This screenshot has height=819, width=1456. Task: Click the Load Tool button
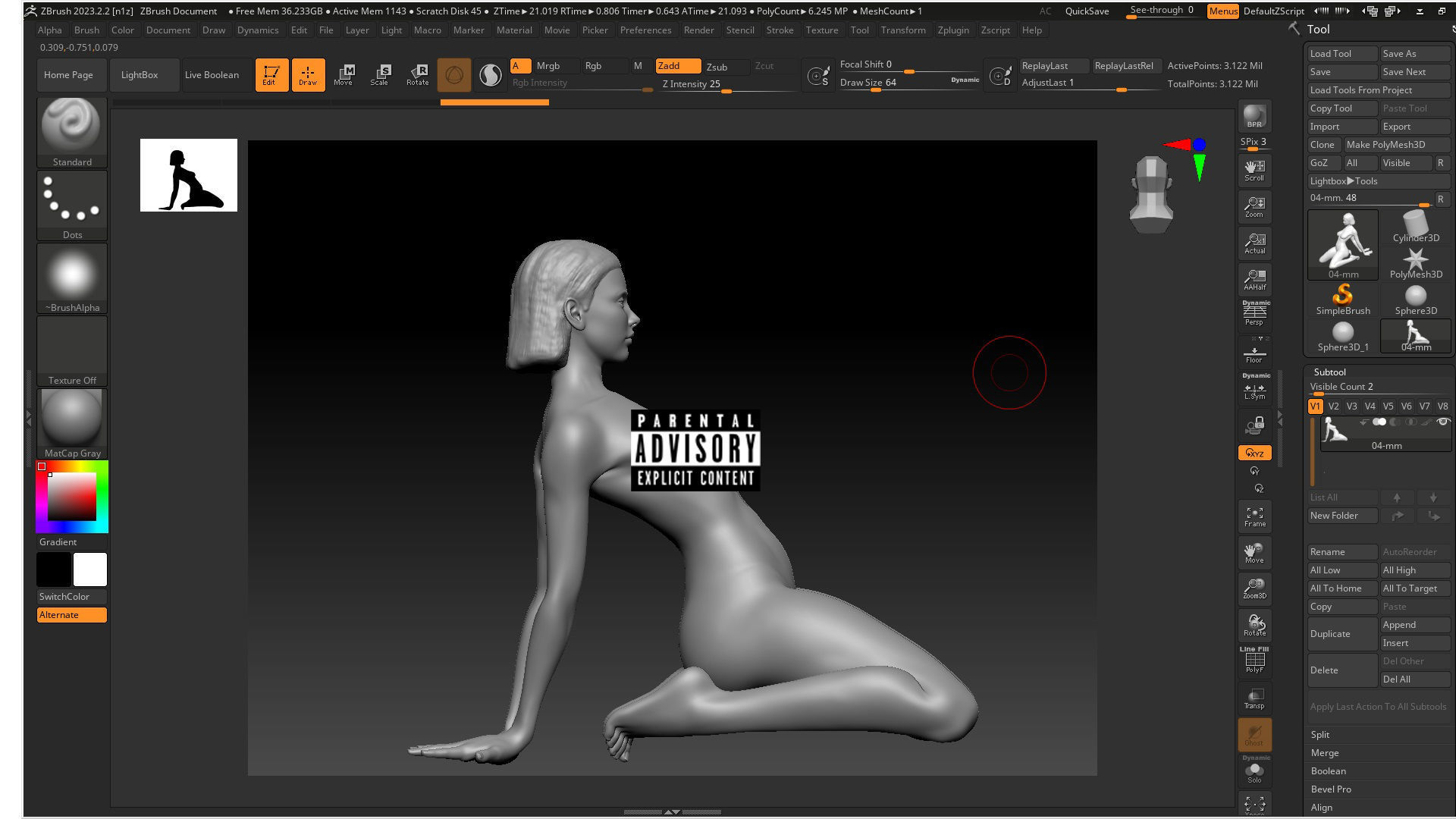tap(1342, 53)
